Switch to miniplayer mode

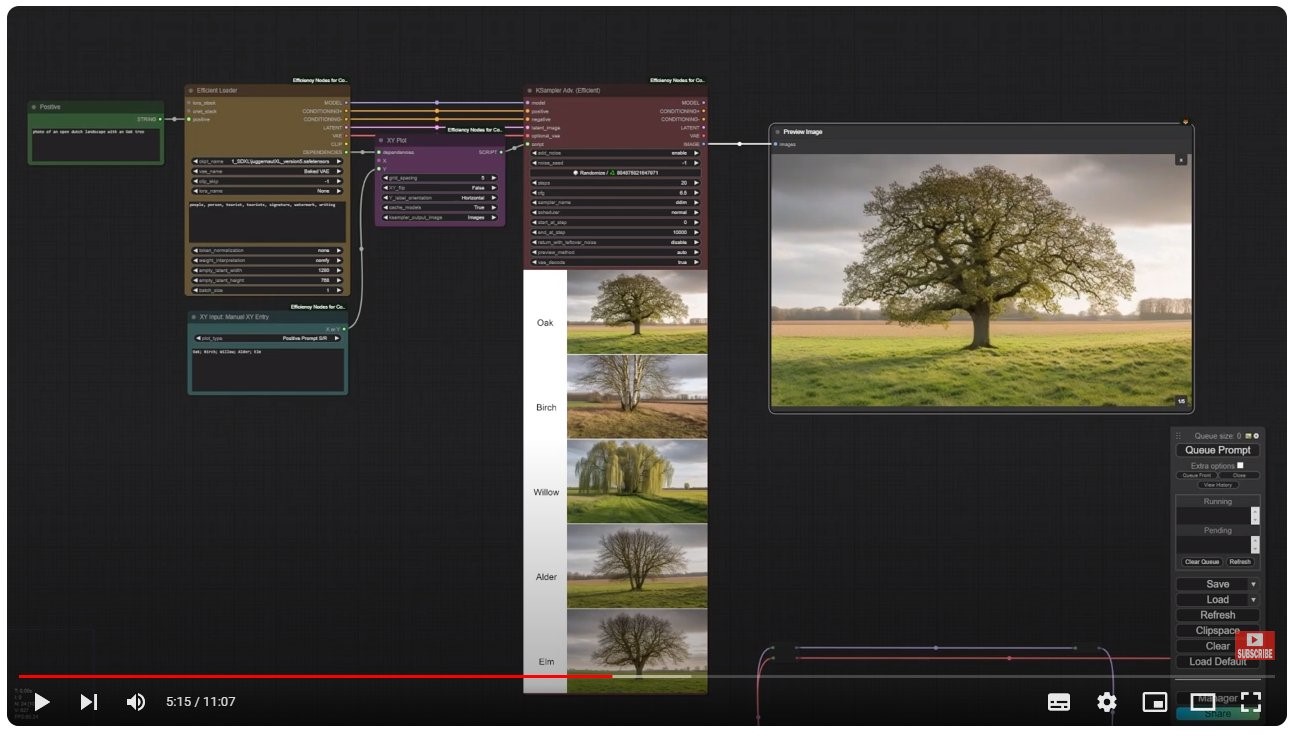(1155, 702)
